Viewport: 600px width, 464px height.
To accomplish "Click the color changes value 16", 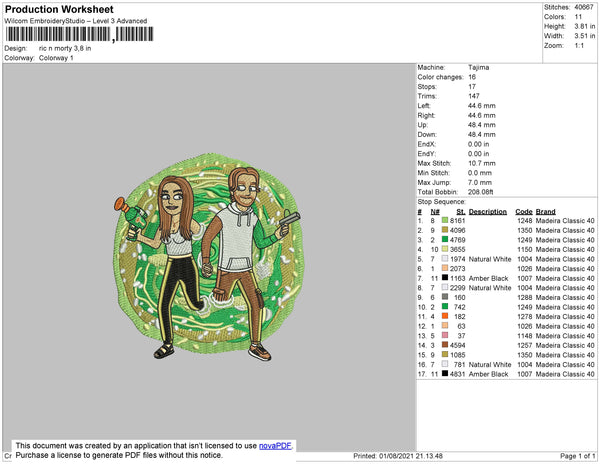I will pos(472,77).
